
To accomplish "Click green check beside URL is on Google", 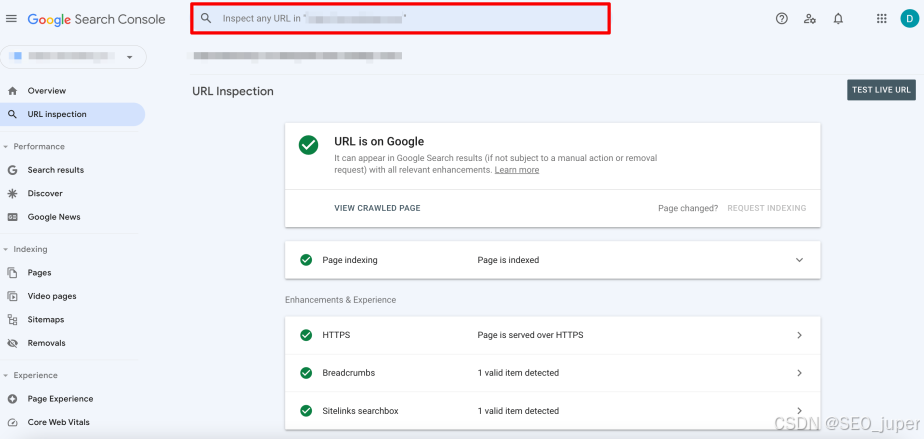I will point(308,145).
